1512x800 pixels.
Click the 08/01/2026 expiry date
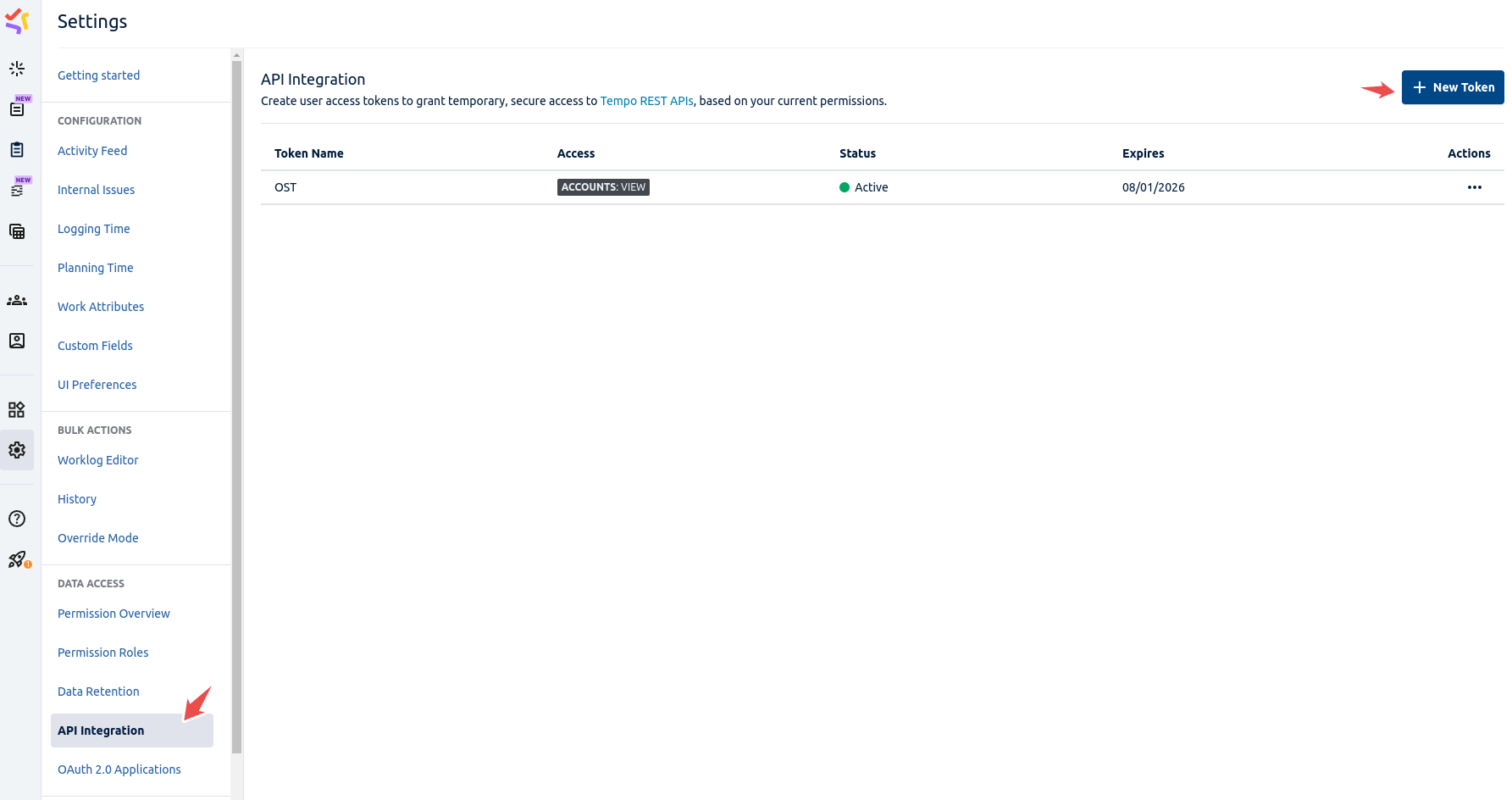tap(1153, 187)
